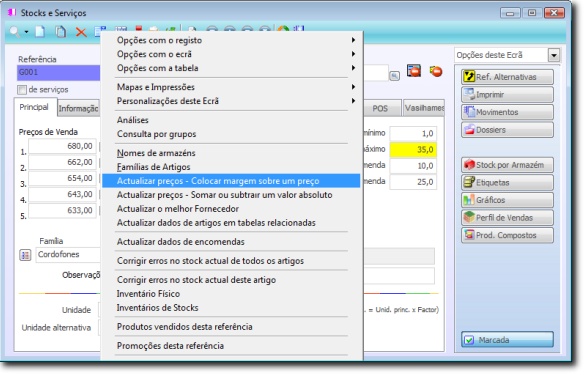Open 'Inventários de Stocks' menu entry

231,308
